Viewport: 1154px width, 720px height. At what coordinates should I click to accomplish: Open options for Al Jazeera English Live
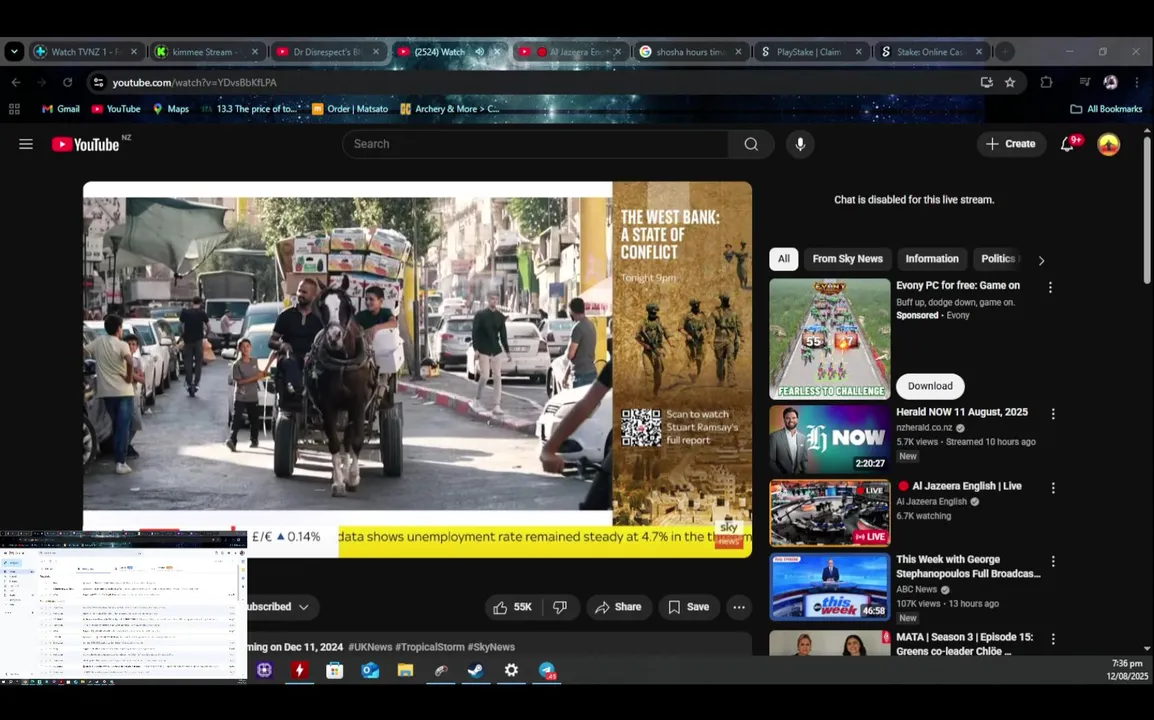click(x=1053, y=488)
